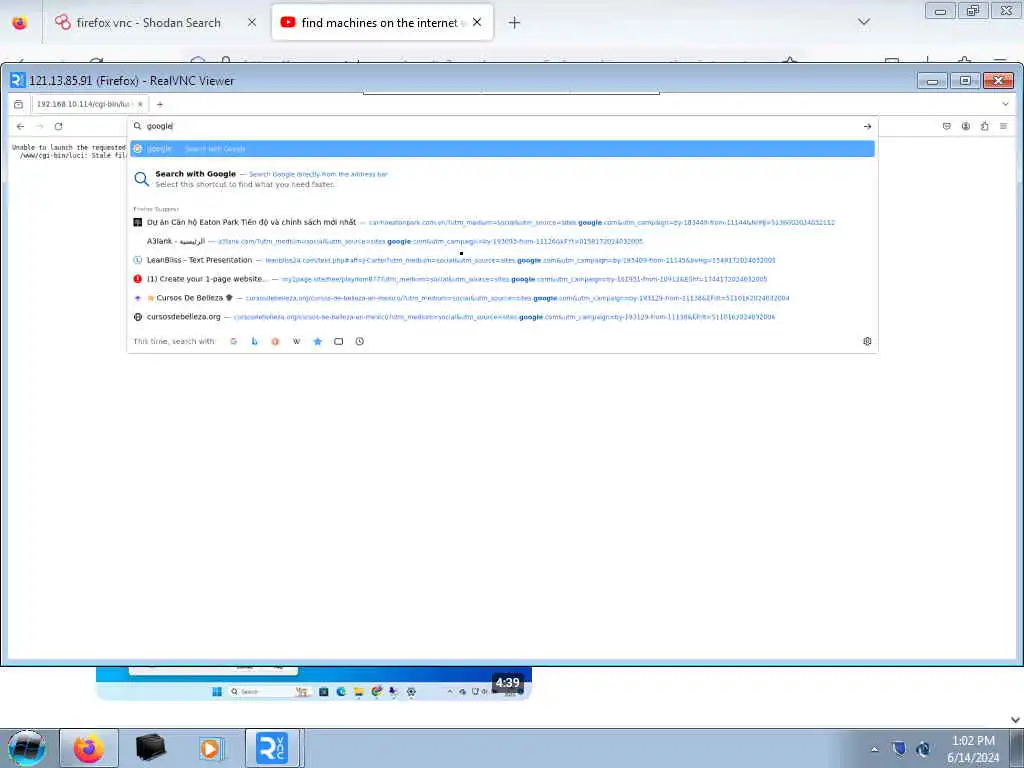1024x768 pixels.
Task: Click forward arrow in remote Firefox toolbar
Action: pyautogui.click(x=39, y=126)
